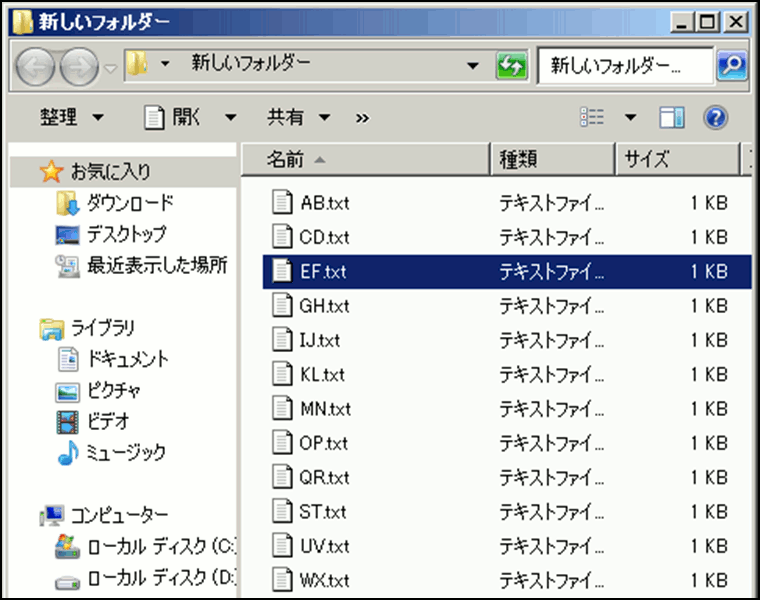
Task: Click the search magnifier icon
Action: click(732, 66)
